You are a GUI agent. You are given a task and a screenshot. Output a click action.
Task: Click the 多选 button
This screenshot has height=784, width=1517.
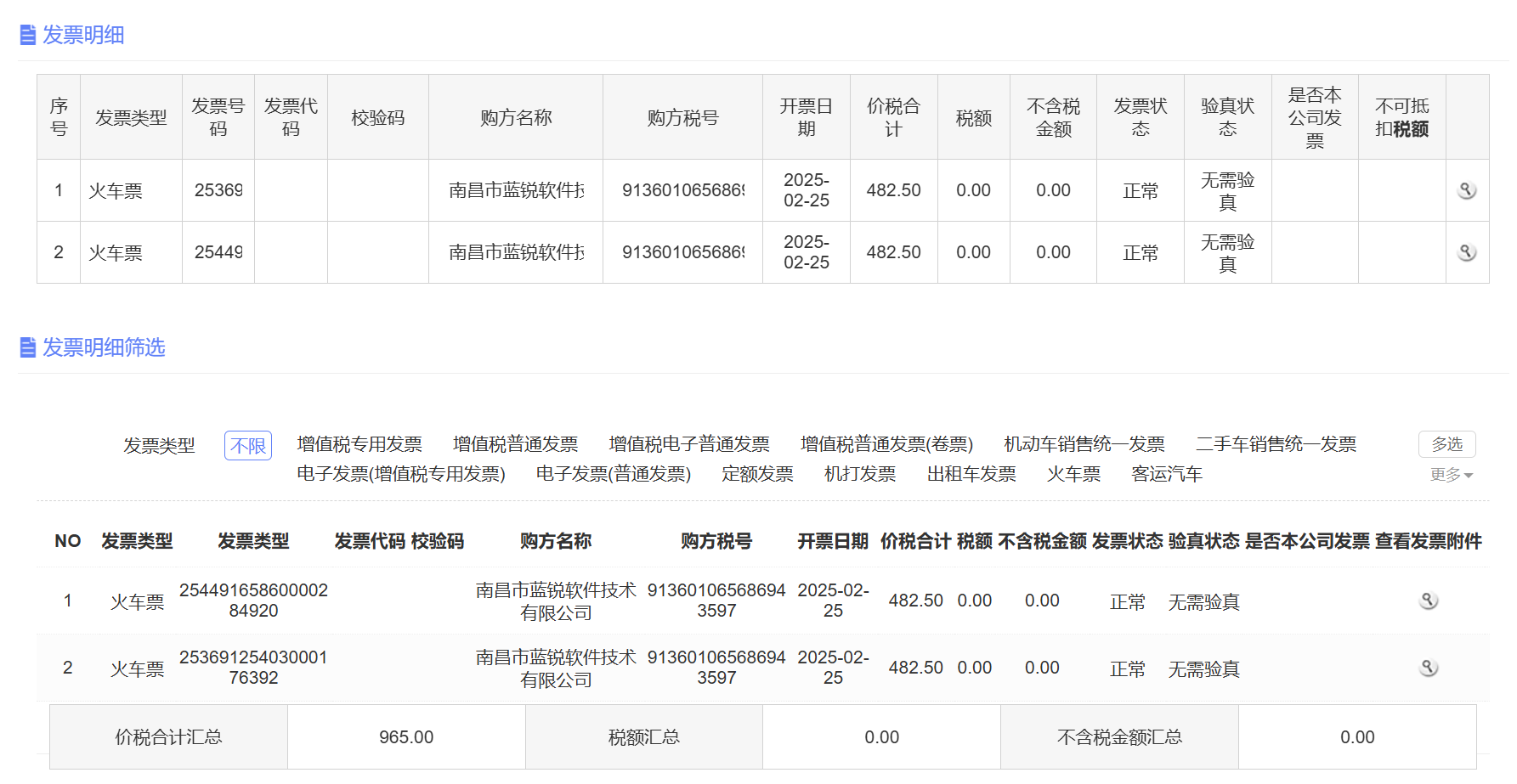(1446, 443)
